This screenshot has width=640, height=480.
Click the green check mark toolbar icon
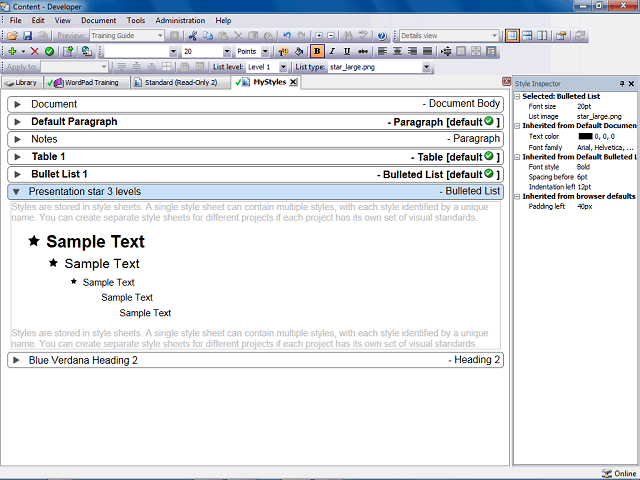click(x=49, y=51)
